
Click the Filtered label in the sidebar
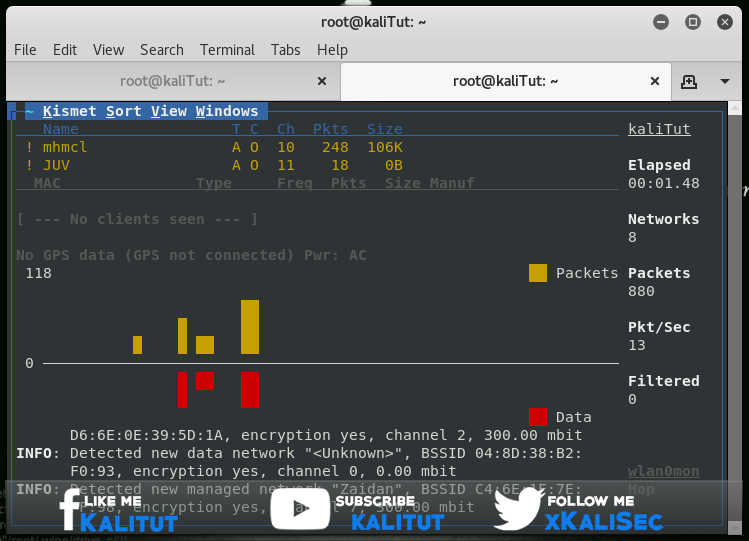click(x=663, y=381)
